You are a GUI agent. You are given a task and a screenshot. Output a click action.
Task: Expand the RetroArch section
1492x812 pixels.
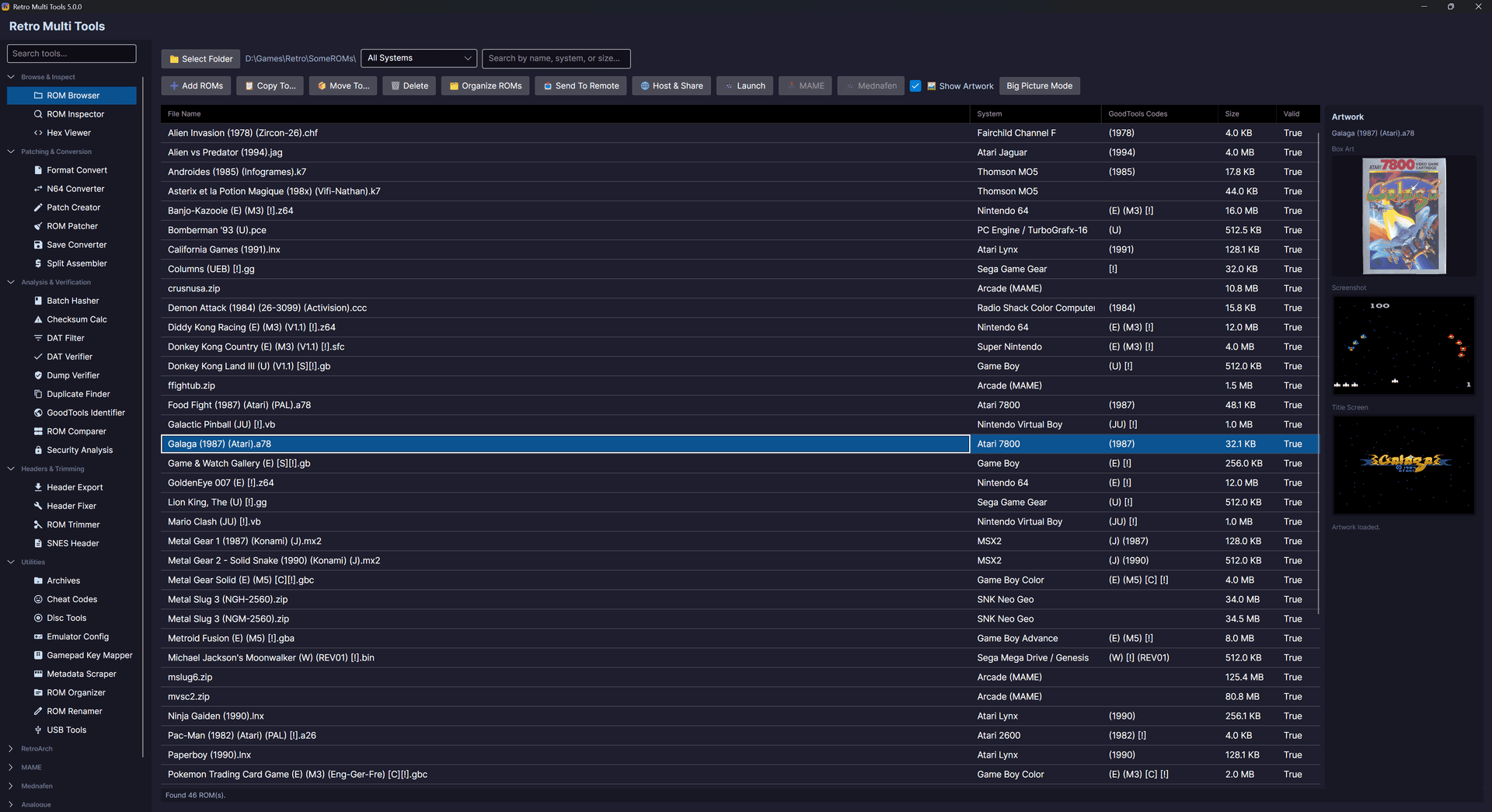click(x=11, y=748)
